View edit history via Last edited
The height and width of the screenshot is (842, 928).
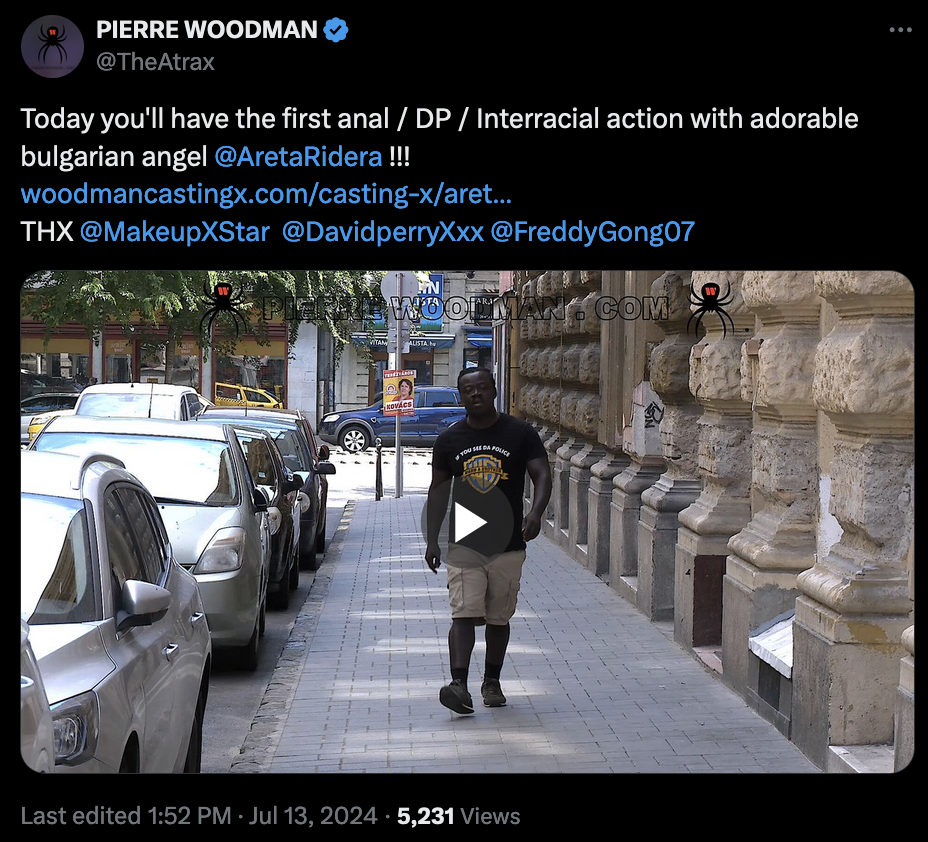(80, 816)
